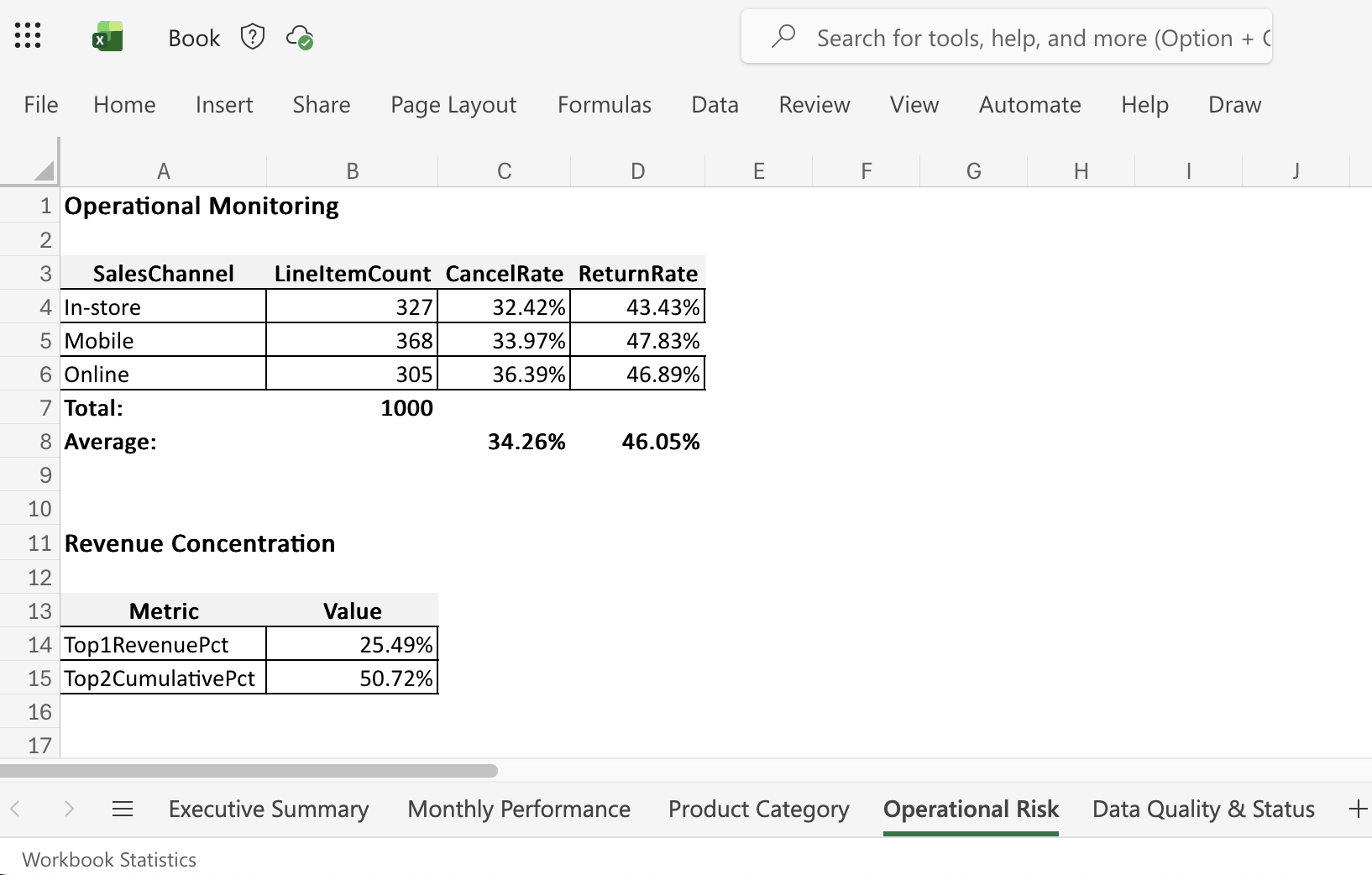Check the cloud save status icon
This screenshot has height=875, width=1372.
coord(301,38)
